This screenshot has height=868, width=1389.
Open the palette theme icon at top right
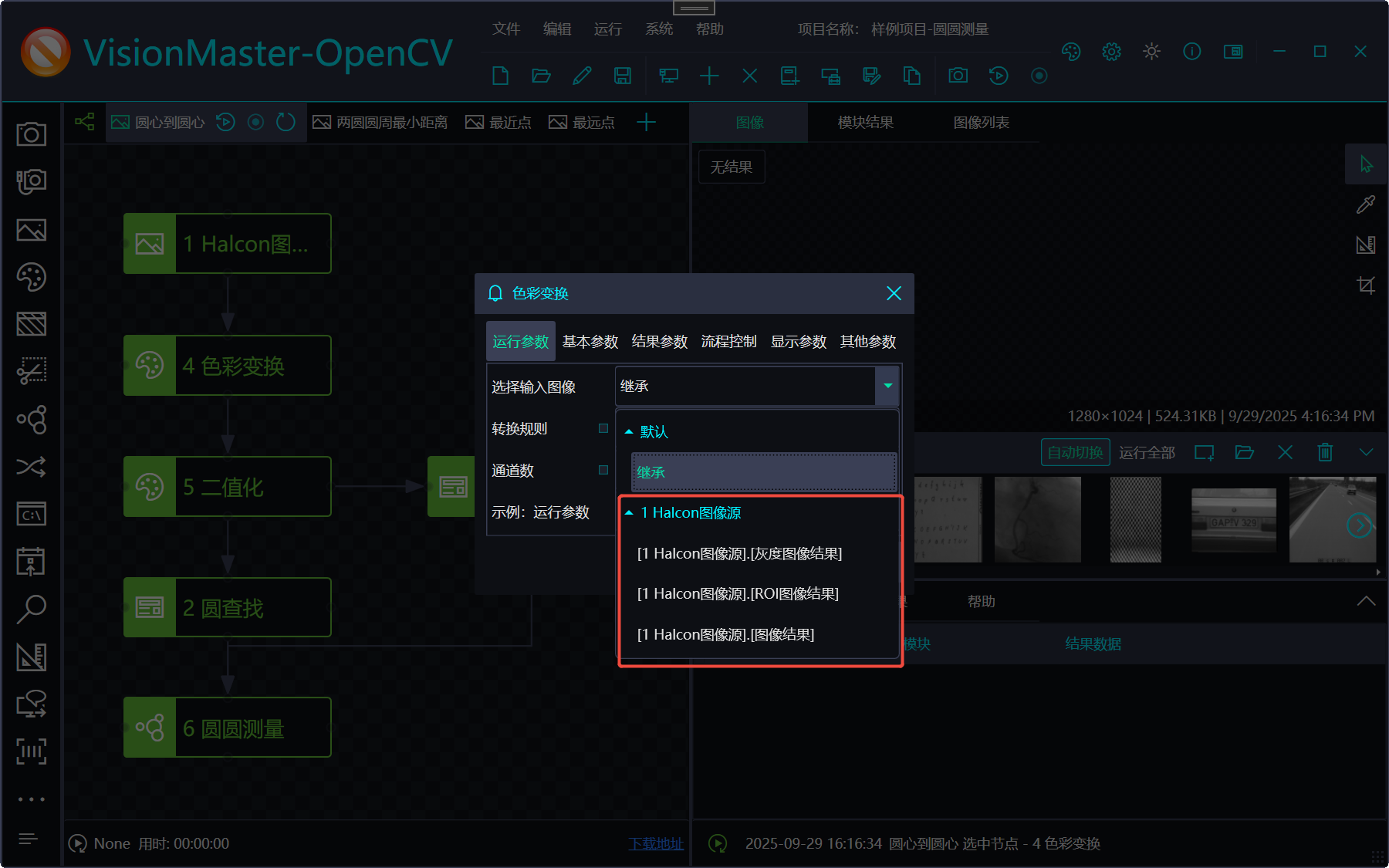[x=1071, y=52]
